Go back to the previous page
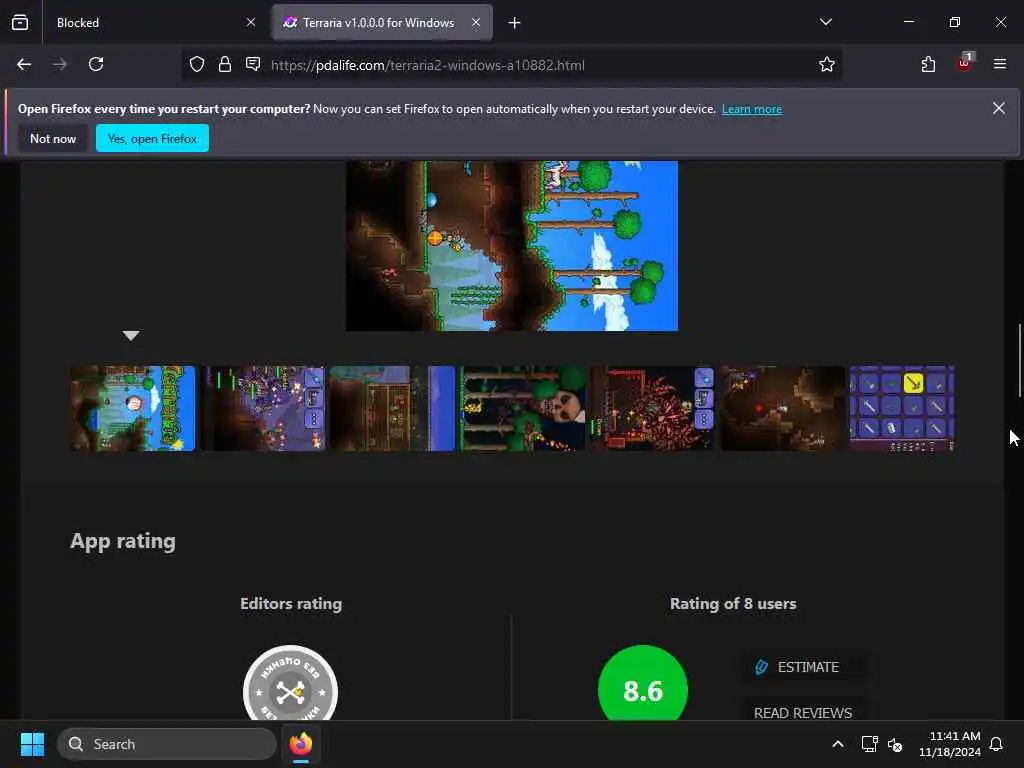The width and height of the screenshot is (1024, 768). 24,64
